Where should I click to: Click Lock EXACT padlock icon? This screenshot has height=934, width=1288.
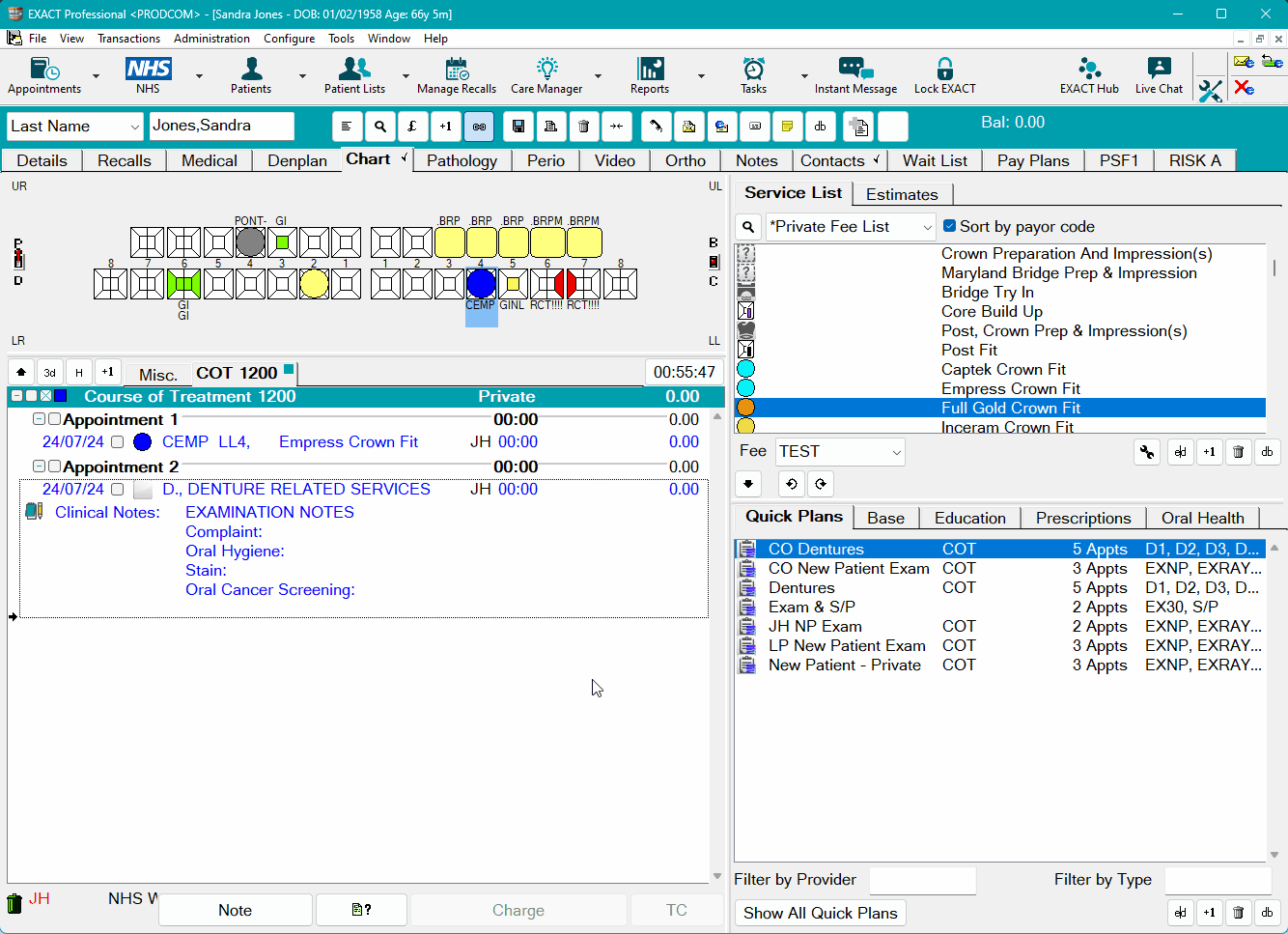coord(944,75)
